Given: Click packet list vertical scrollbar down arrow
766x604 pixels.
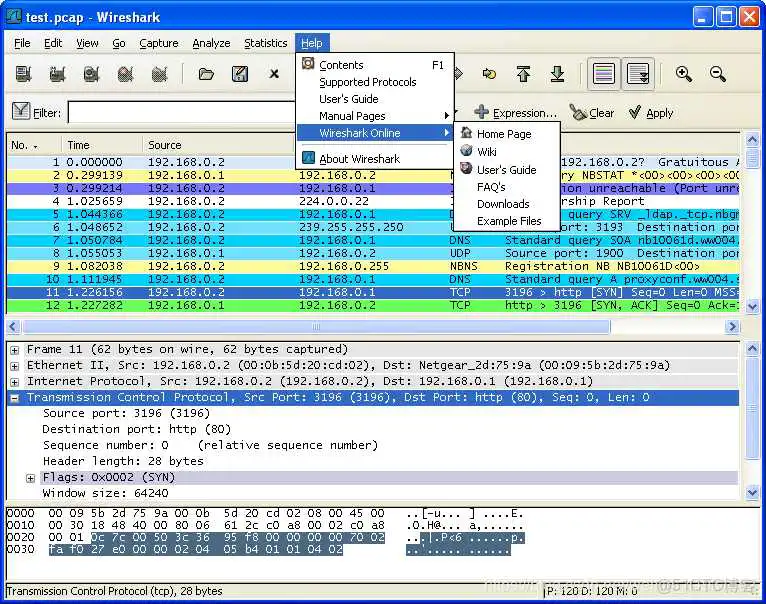Looking at the screenshot, I should (752, 306).
